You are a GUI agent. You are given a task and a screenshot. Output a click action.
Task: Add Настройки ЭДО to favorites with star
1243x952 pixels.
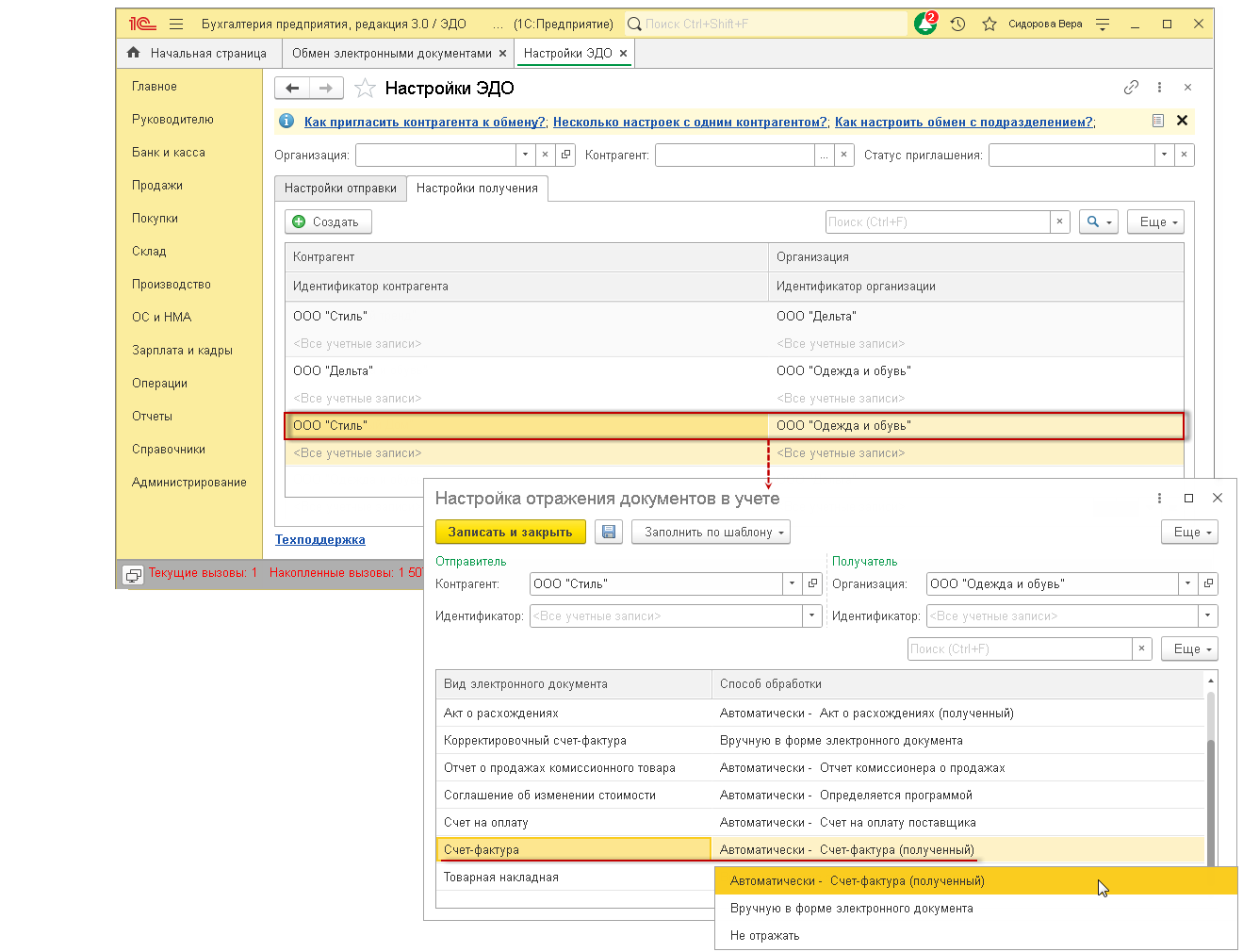pos(366,89)
